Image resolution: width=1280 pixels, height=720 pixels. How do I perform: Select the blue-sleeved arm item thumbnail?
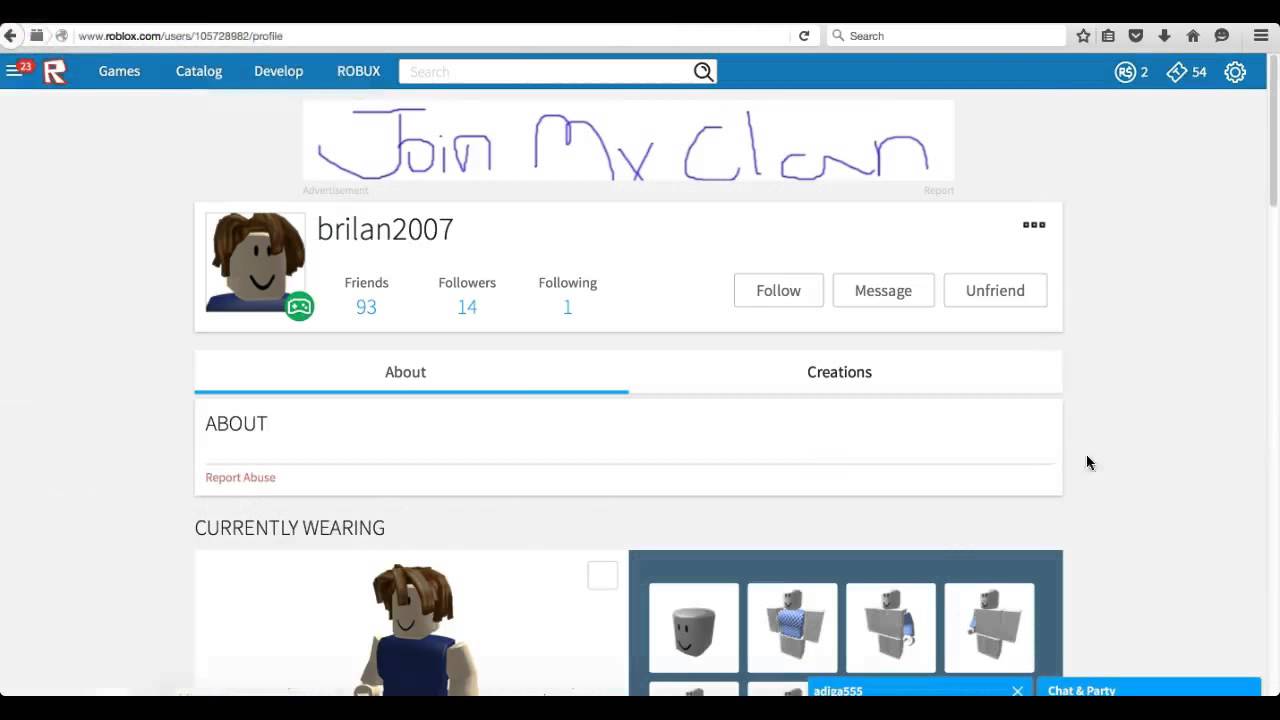coord(891,628)
